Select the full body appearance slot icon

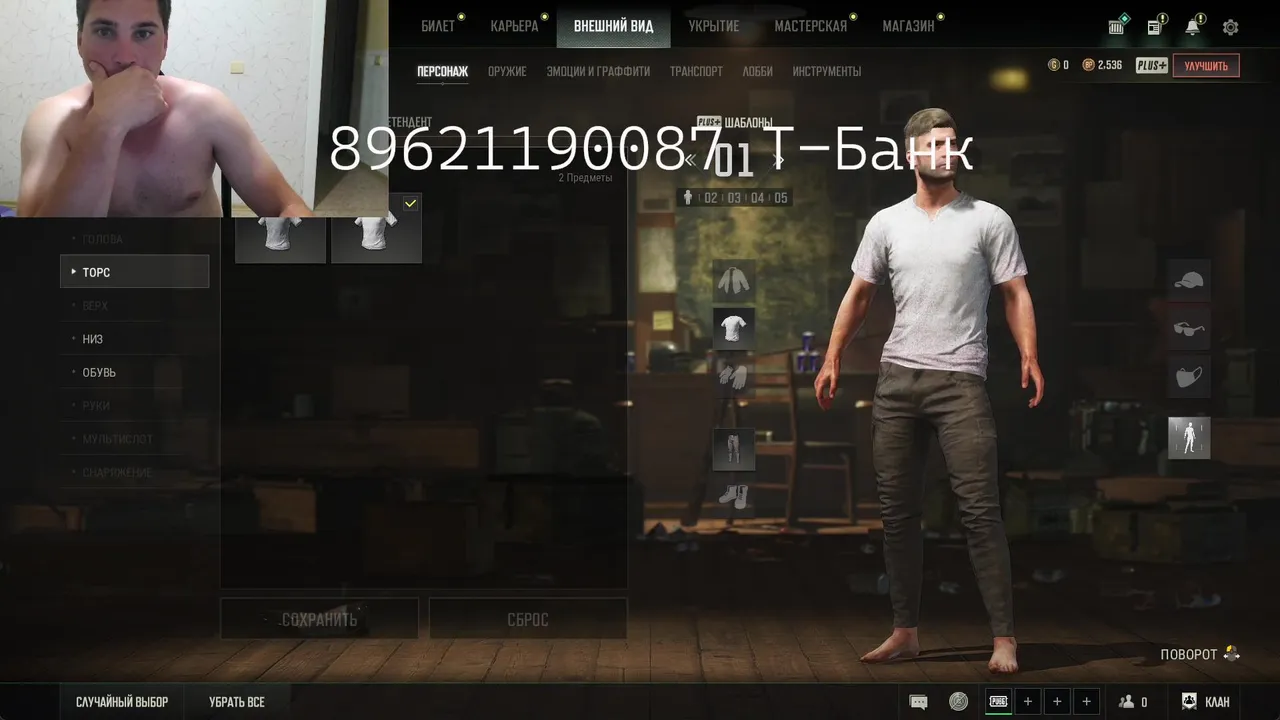(x=1189, y=438)
